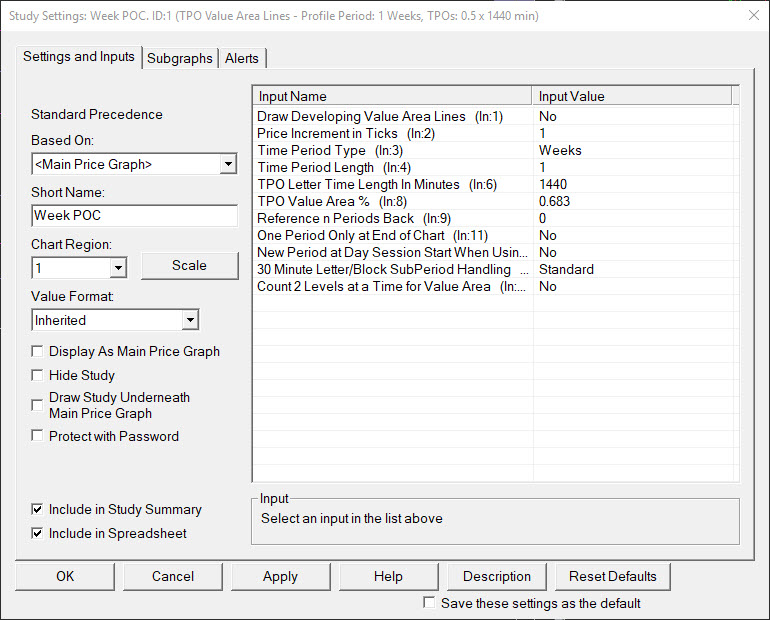Check the Hide Study checkbox
Image resolution: width=770 pixels, height=620 pixels.
(x=38, y=376)
